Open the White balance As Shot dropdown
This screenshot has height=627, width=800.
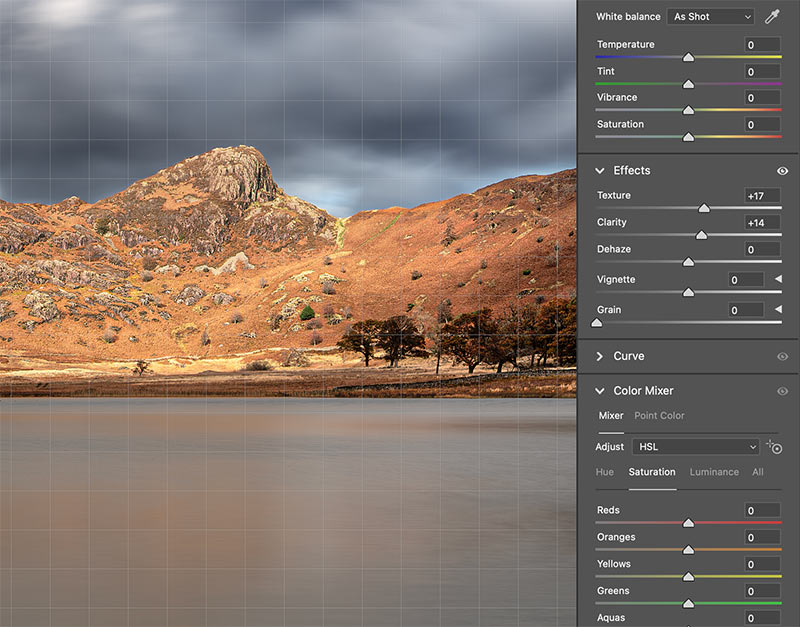tap(710, 17)
